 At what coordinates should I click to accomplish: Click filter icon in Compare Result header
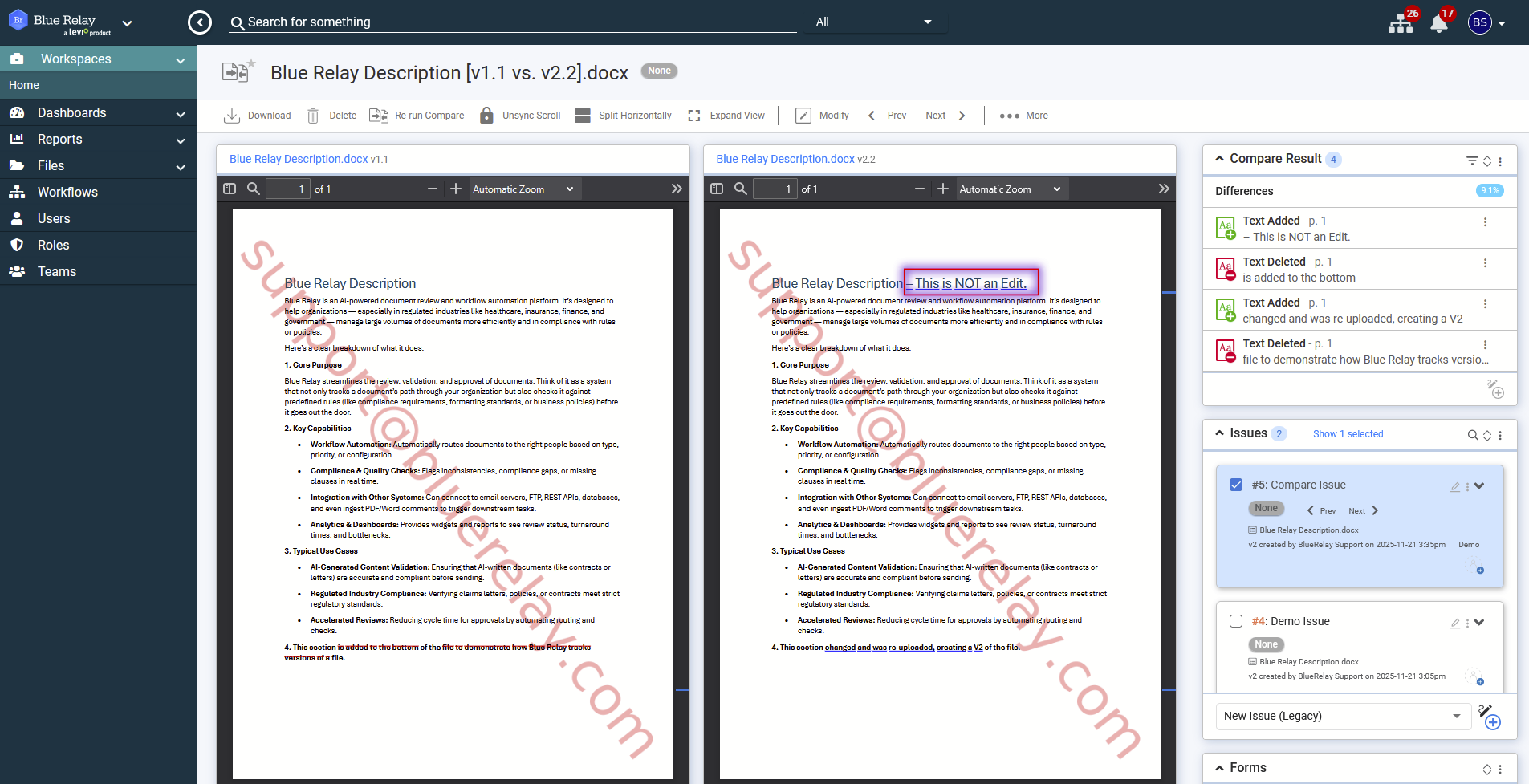point(1472,160)
